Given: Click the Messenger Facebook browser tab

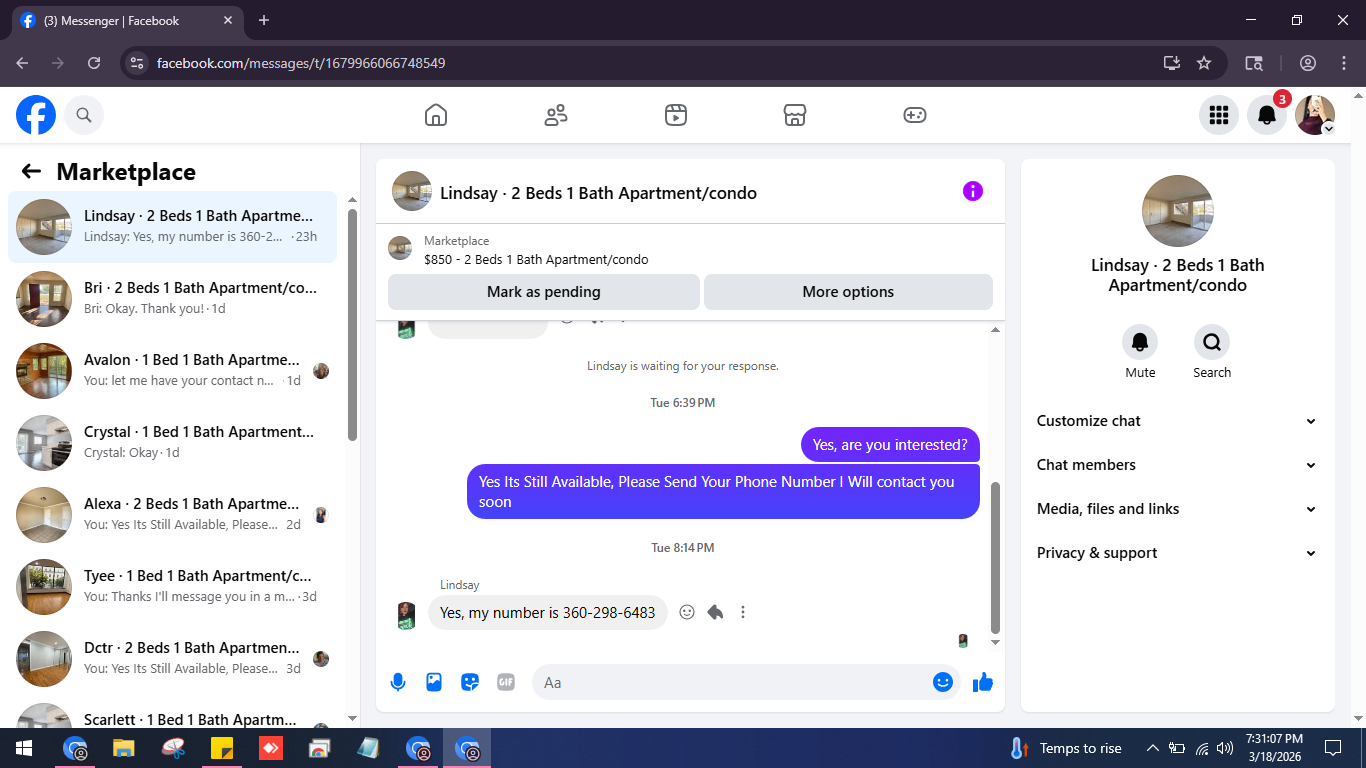Looking at the screenshot, I should (127, 20).
